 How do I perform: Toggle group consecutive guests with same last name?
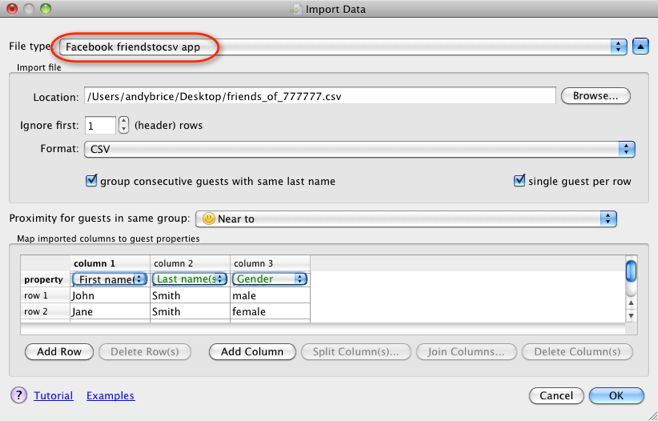92,181
